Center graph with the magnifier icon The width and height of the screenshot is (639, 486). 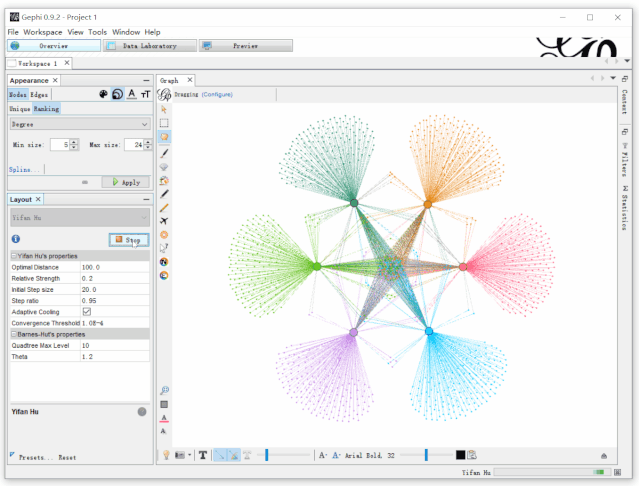(164, 390)
